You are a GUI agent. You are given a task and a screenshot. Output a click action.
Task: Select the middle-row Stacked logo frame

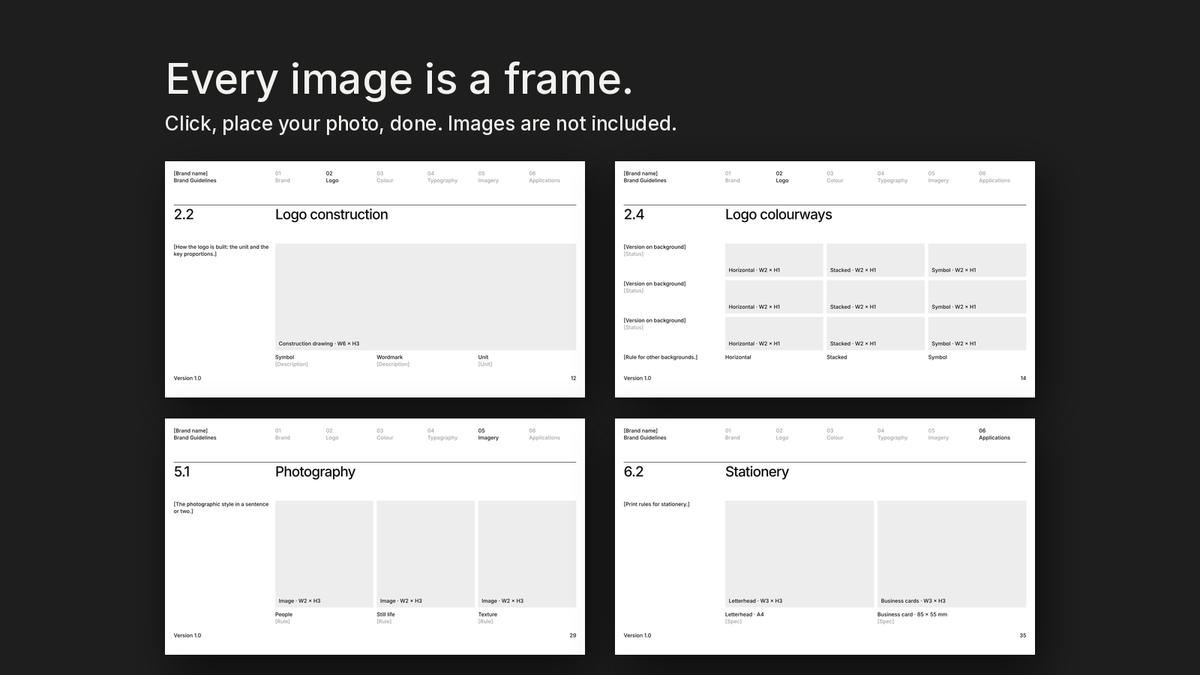875,297
